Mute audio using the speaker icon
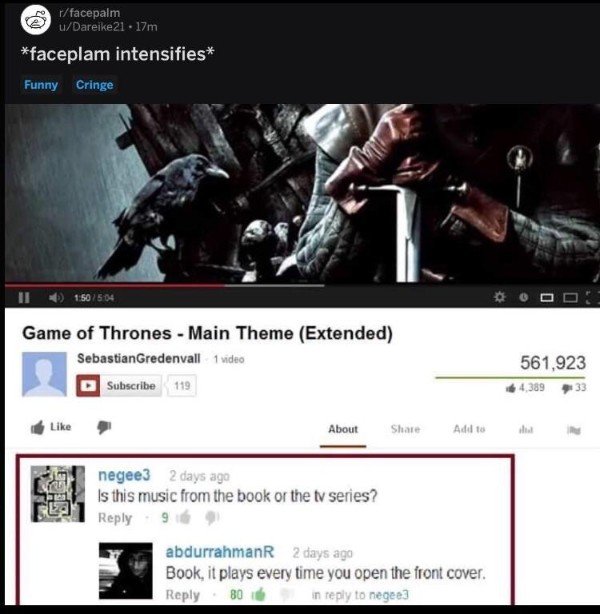This screenshot has width=600, height=614. pos(56,298)
